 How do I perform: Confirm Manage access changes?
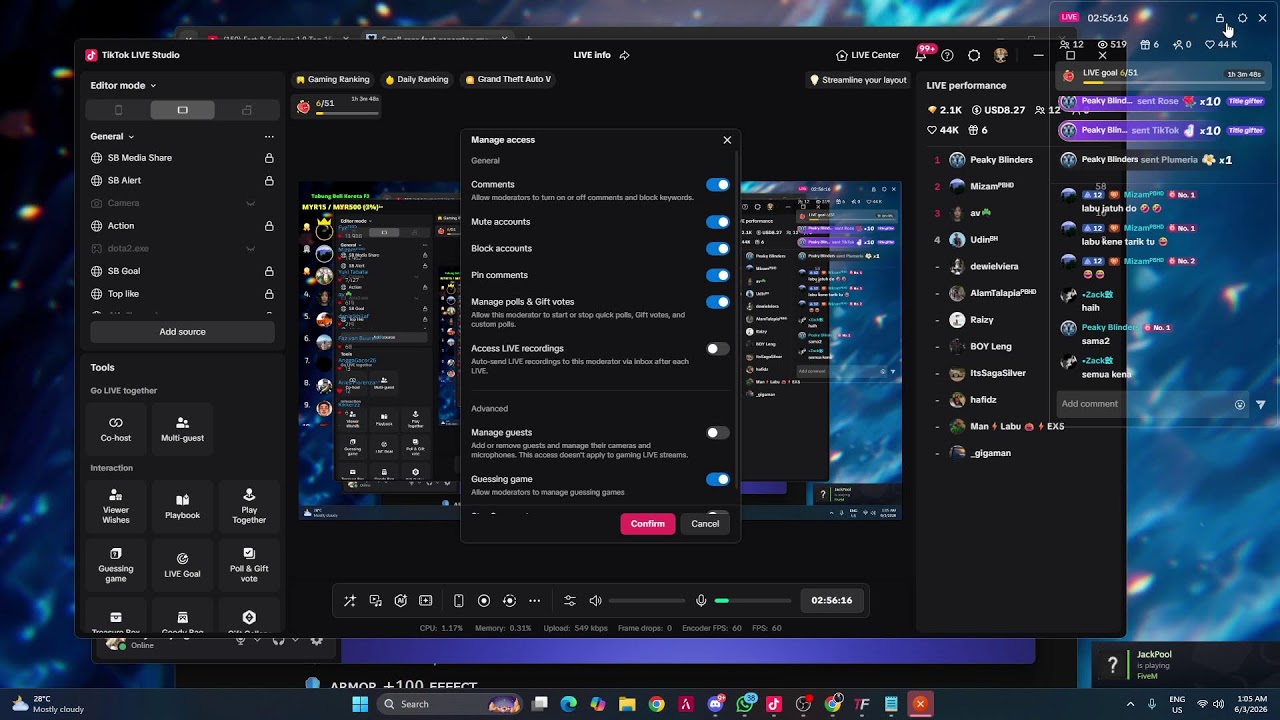click(x=647, y=524)
